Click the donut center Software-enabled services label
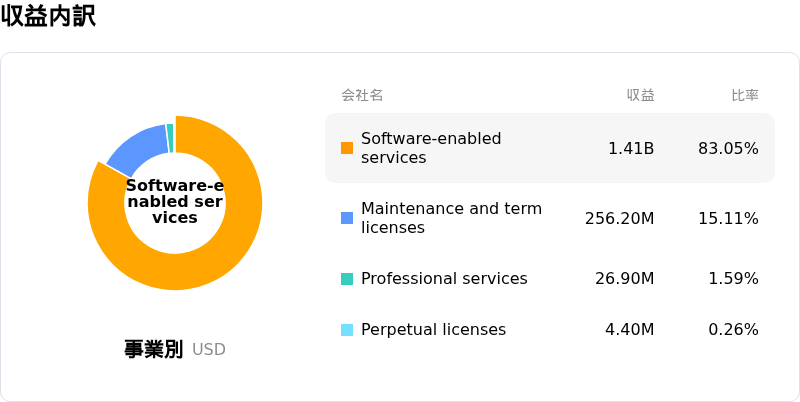The width and height of the screenshot is (800, 402). [174, 202]
